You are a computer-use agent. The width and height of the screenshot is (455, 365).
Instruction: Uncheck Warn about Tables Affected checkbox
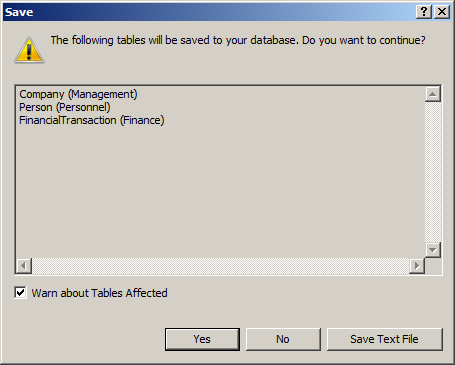click(20, 293)
